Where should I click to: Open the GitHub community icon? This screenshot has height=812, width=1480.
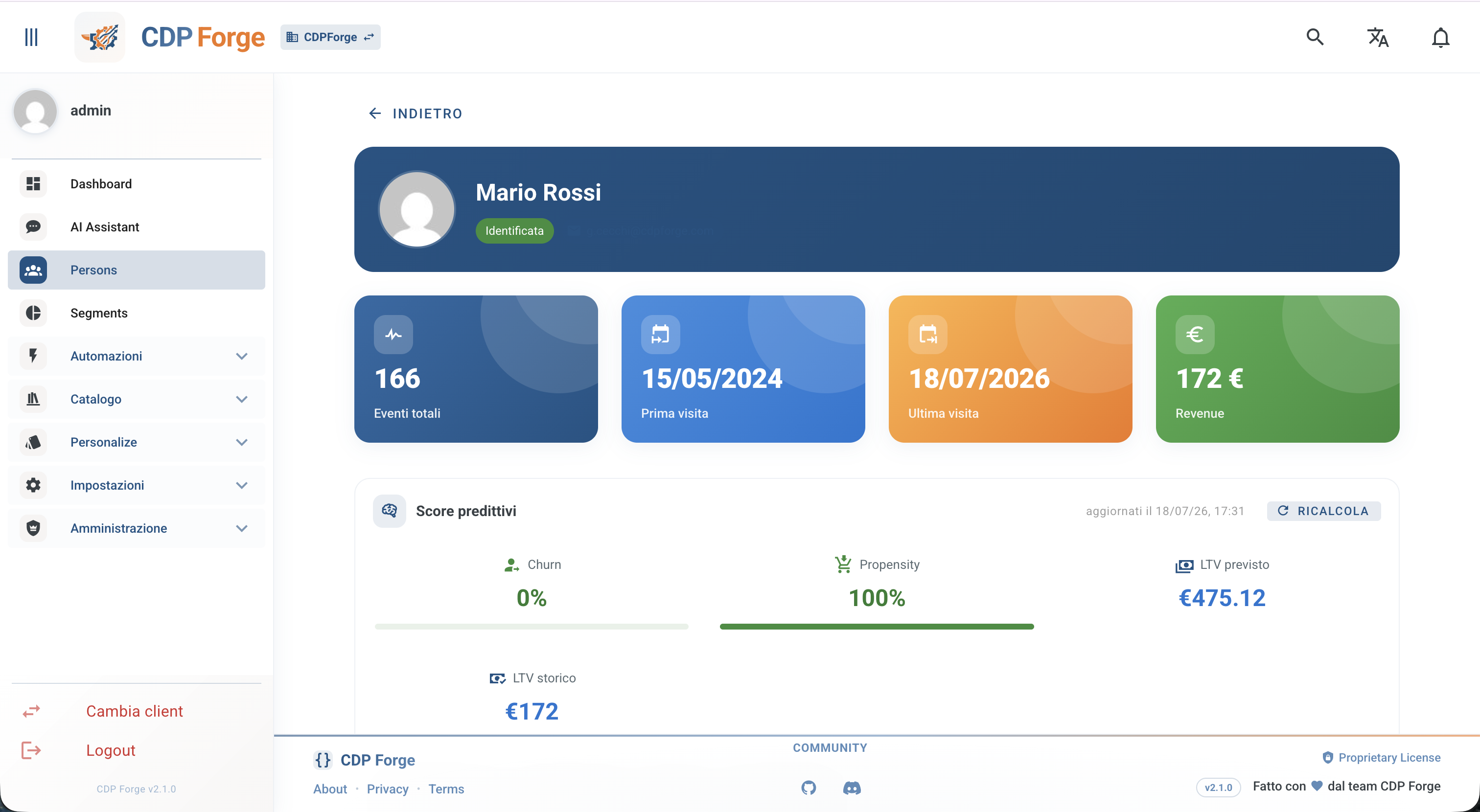tap(809, 789)
